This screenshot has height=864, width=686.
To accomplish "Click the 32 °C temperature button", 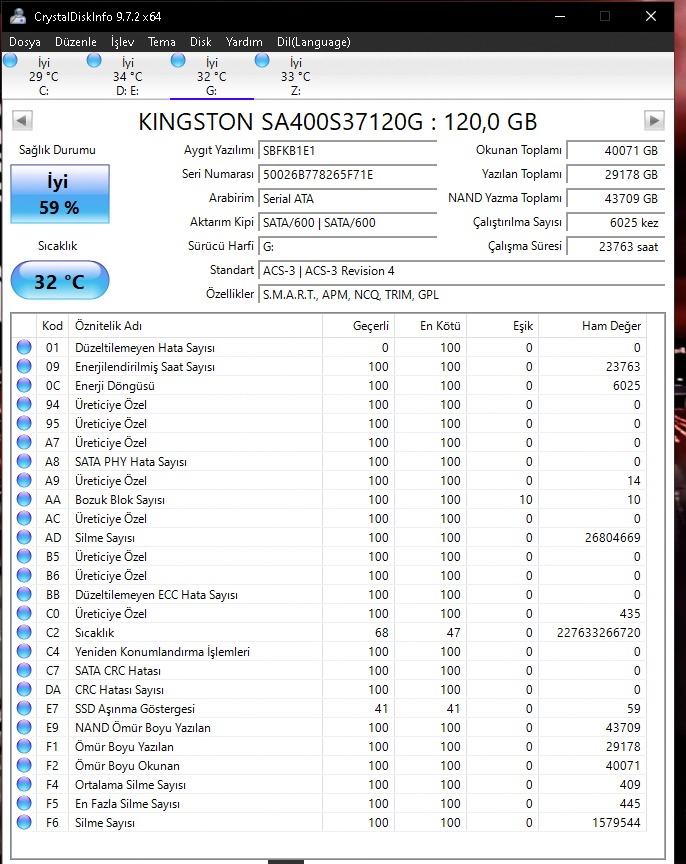I will [60, 281].
